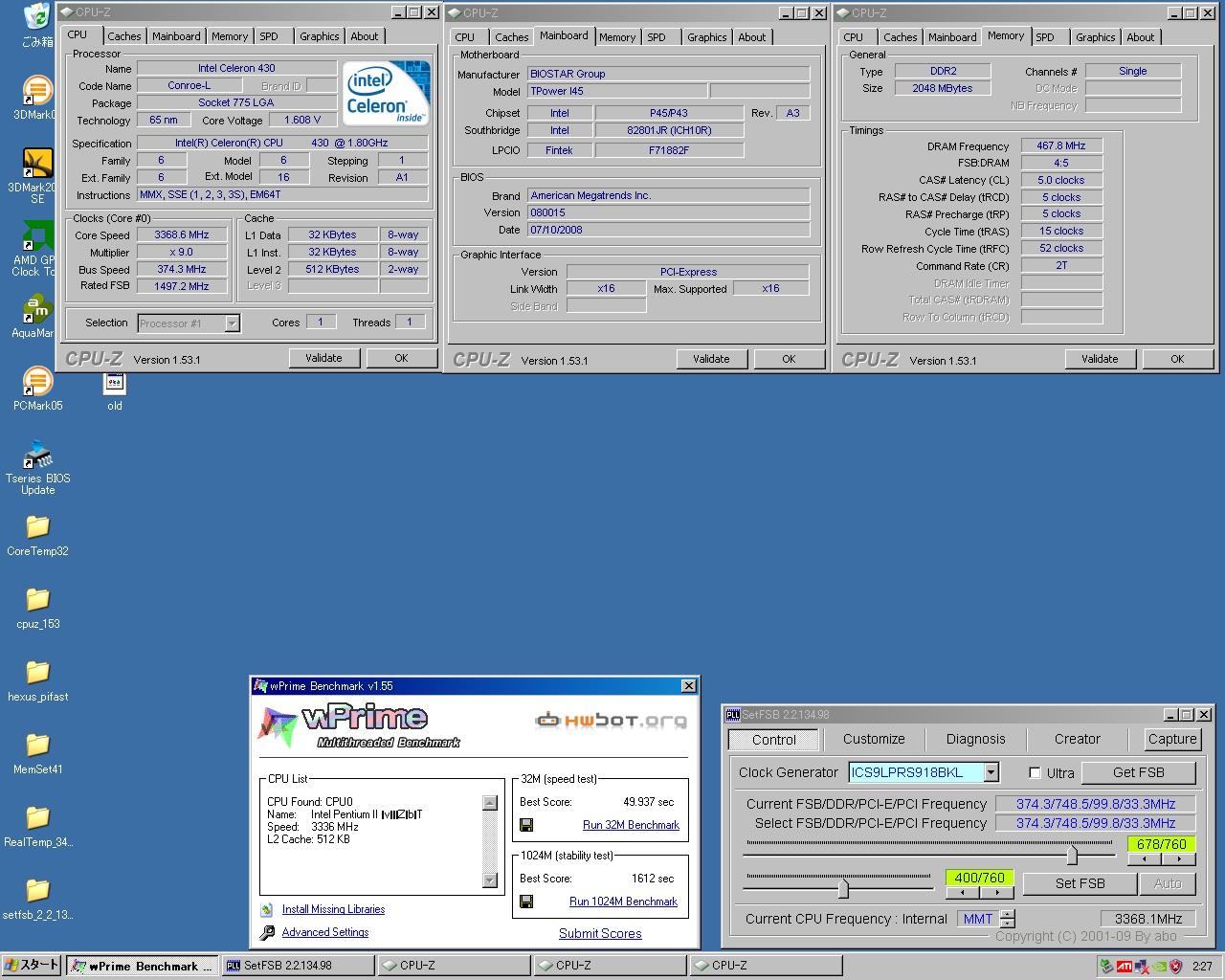
Task: Click the red shield tray icon
Action: pyautogui.click(x=1175, y=967)
